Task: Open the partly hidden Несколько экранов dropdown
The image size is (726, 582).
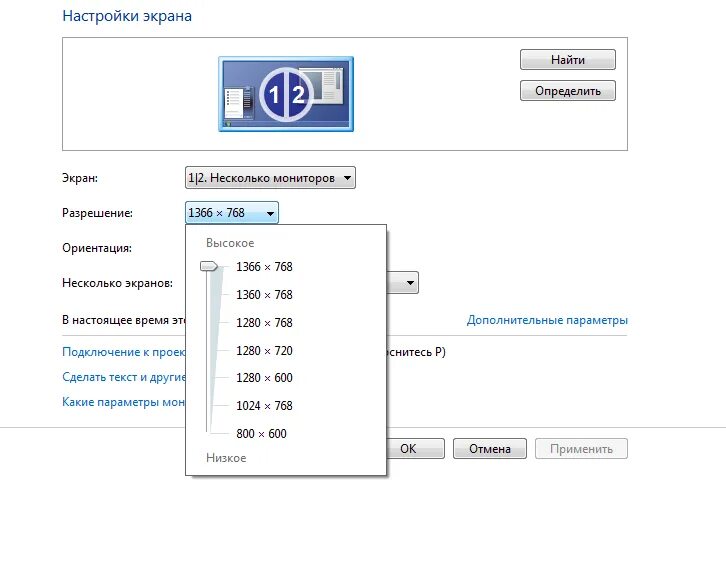Action: tap(403, 283)
